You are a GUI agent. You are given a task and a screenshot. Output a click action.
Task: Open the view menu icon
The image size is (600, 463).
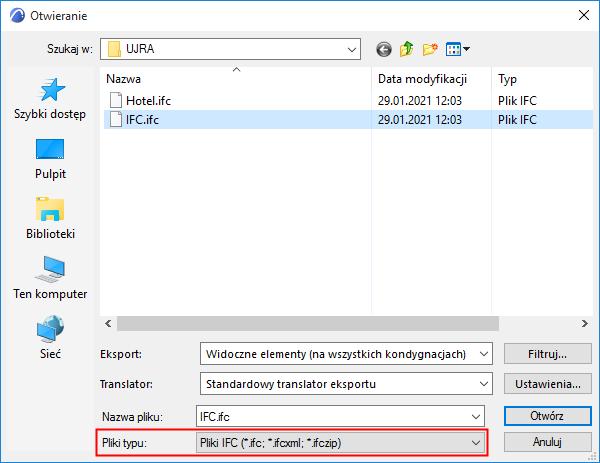[458, 49]
